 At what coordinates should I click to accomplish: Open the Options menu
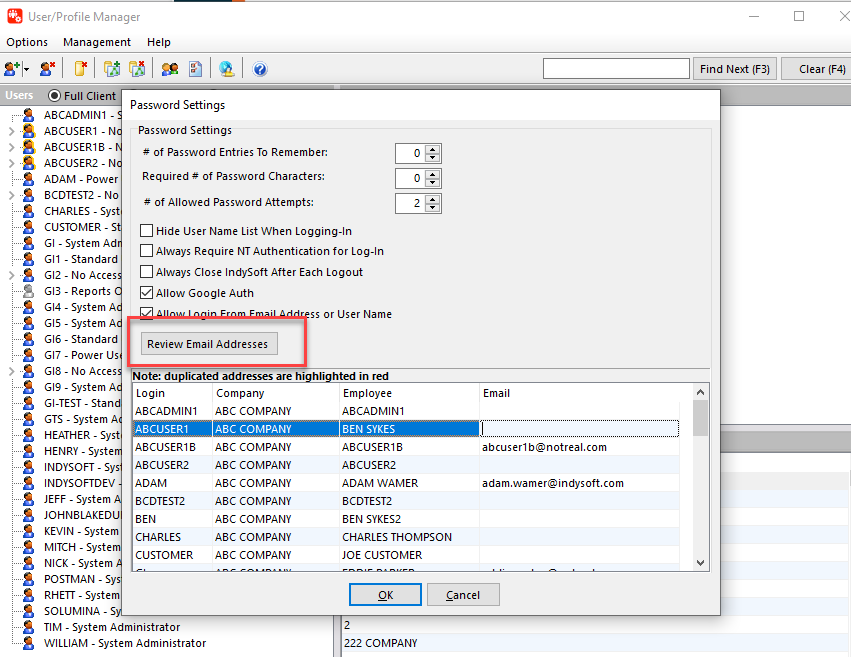(27, 42)
